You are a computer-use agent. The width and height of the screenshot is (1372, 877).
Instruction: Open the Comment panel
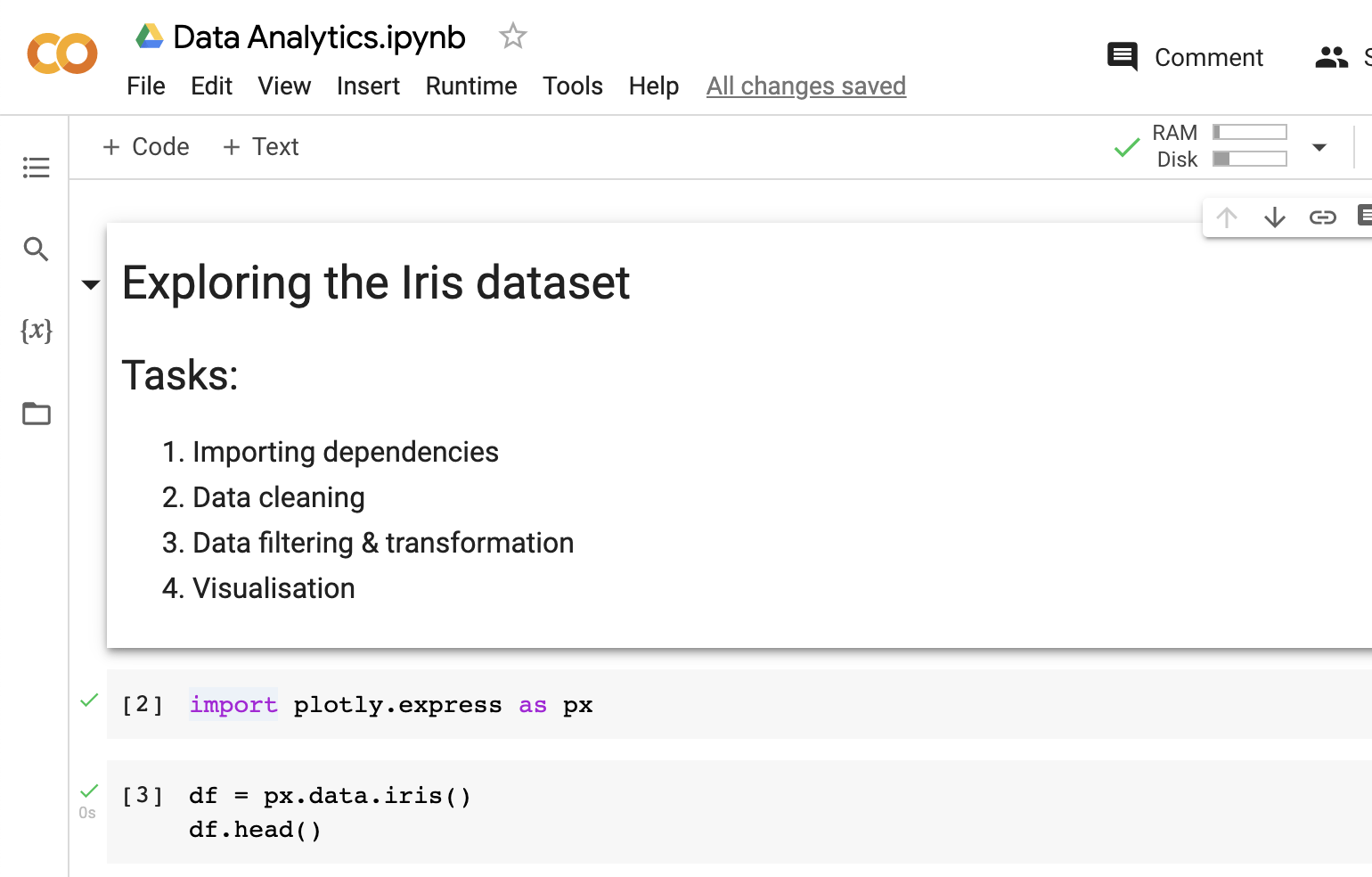tap(1185, 57)
